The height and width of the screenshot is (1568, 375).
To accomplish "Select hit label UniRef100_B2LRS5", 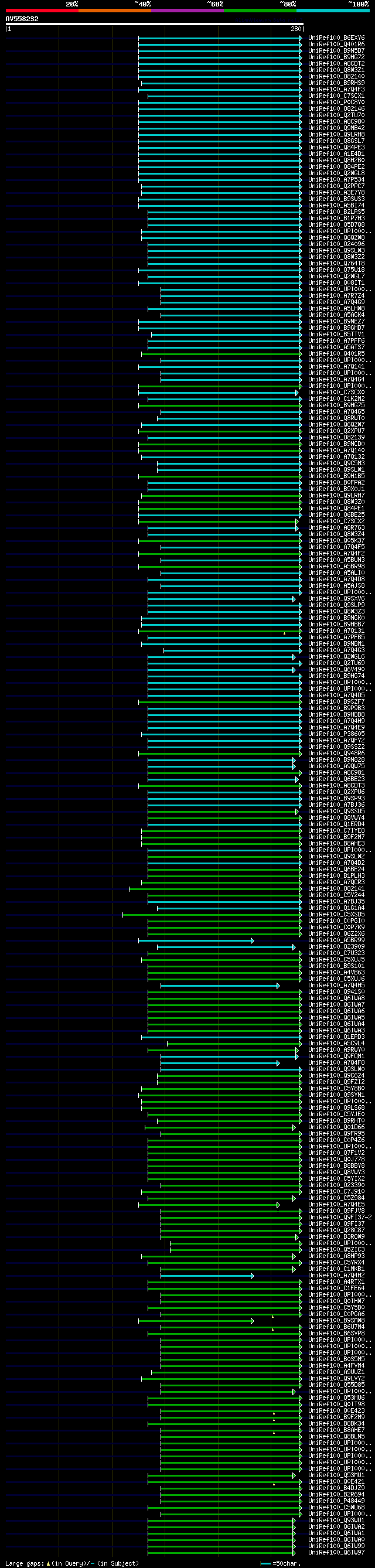I will pos(337,212).
